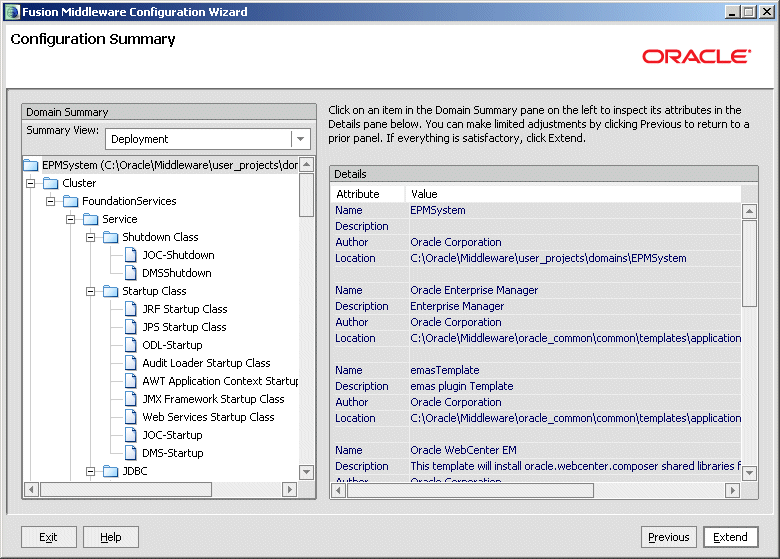Select Audit Loader Startup Class item
780x559 pixels.
[206, 363]
